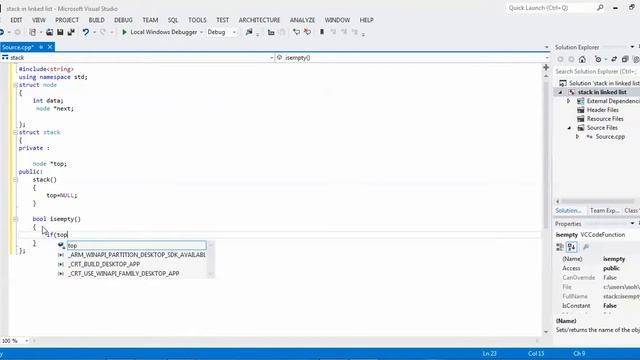Click the Save All toolbar icon
640x360 pixels.
[x=71, y=32]
